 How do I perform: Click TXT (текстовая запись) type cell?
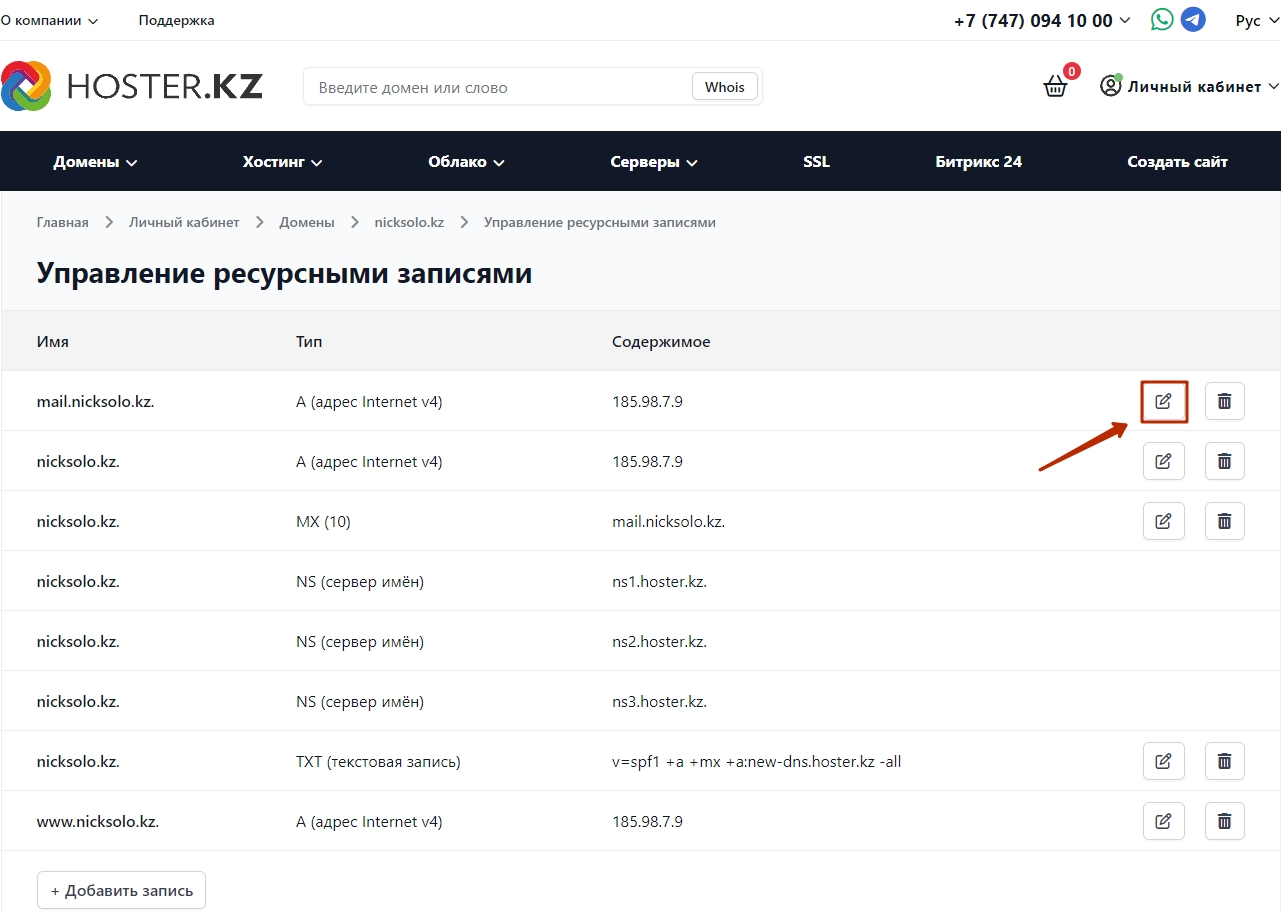click(378, 761)
